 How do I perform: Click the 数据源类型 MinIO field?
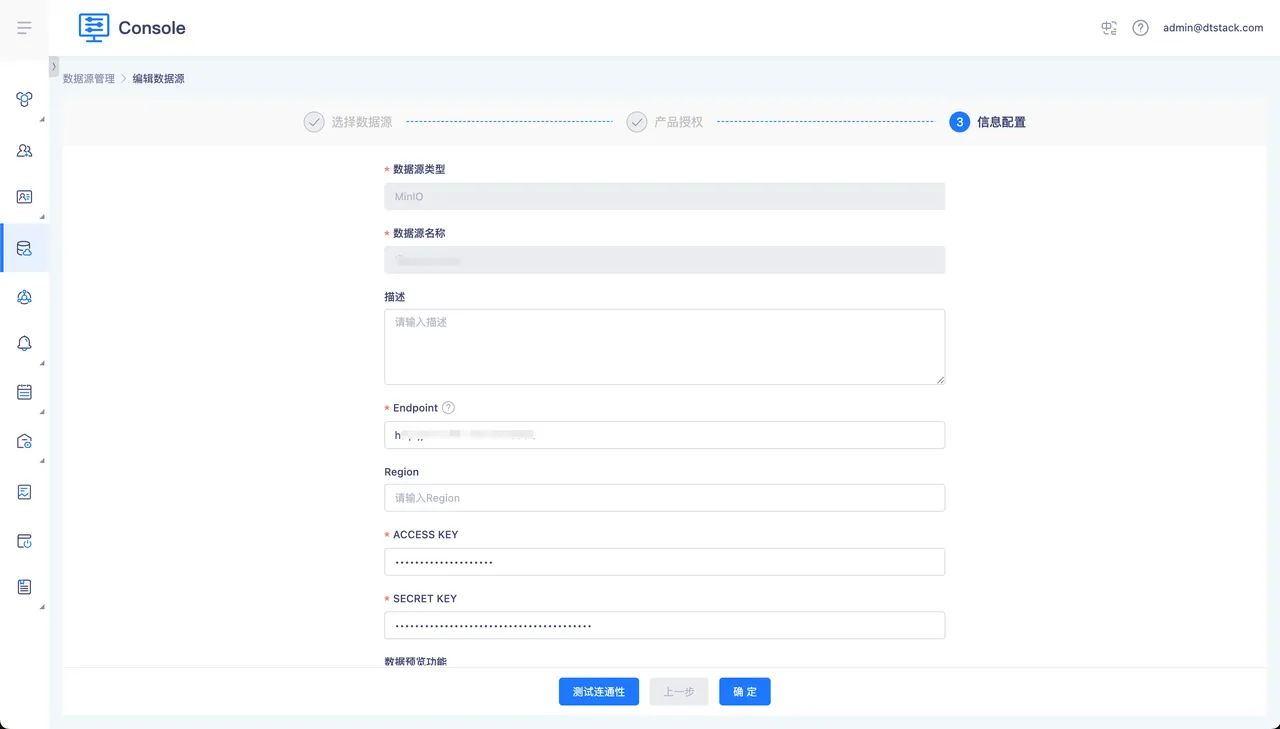point(664,196)
